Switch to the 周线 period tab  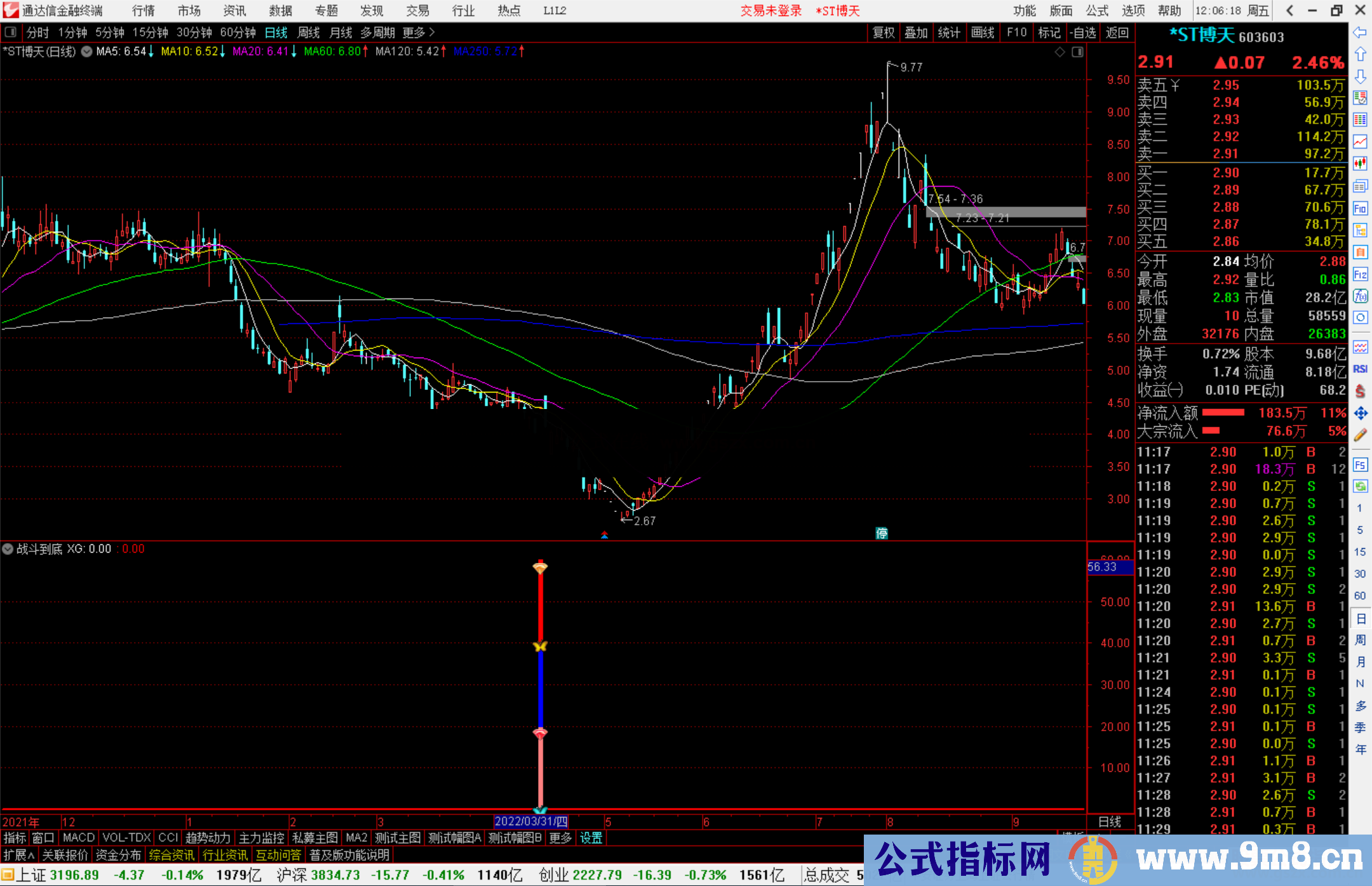(x=309, y=32)
